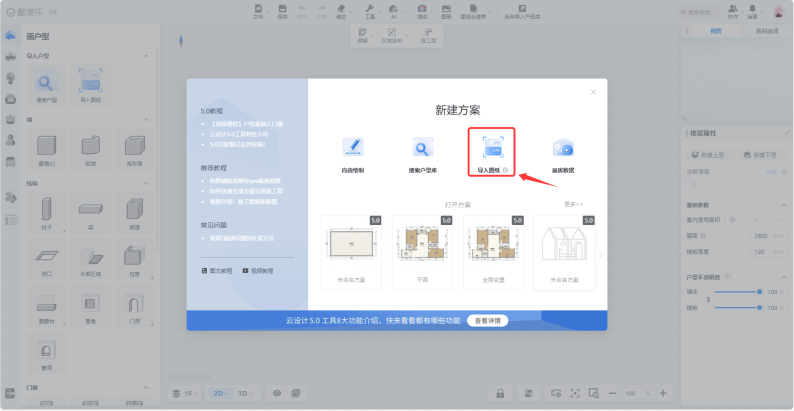
Task: Switch the view mode to 3D
Action: (x=245, y=393)
